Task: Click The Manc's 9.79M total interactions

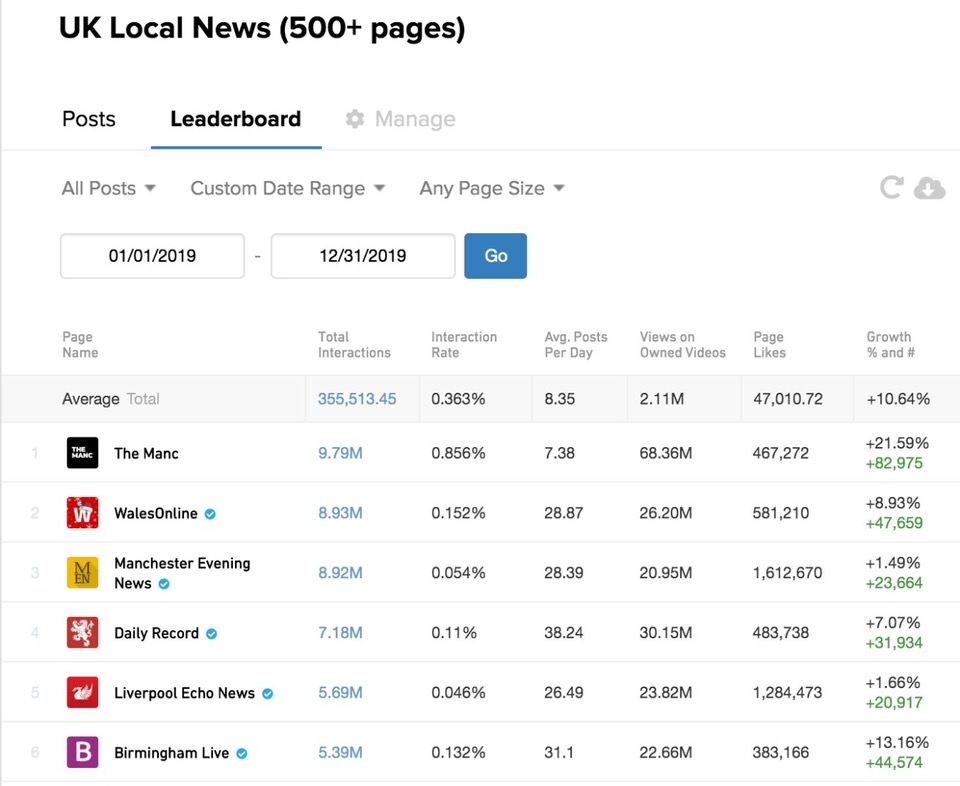Action: pos(340,453)
